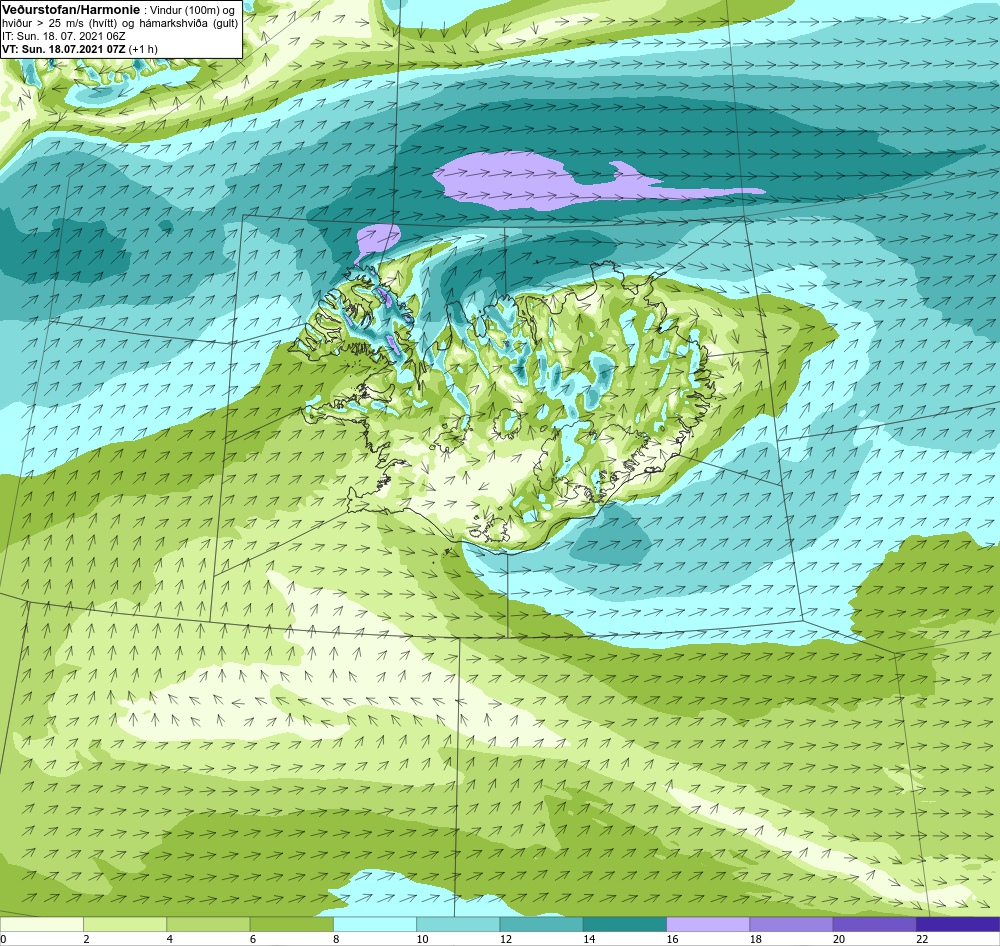The width and height of the screenshot is (1000, 946).
Task: Click the "IT: Sun. 18. 07. 2021 06Z" line
Action: point(64,36)
